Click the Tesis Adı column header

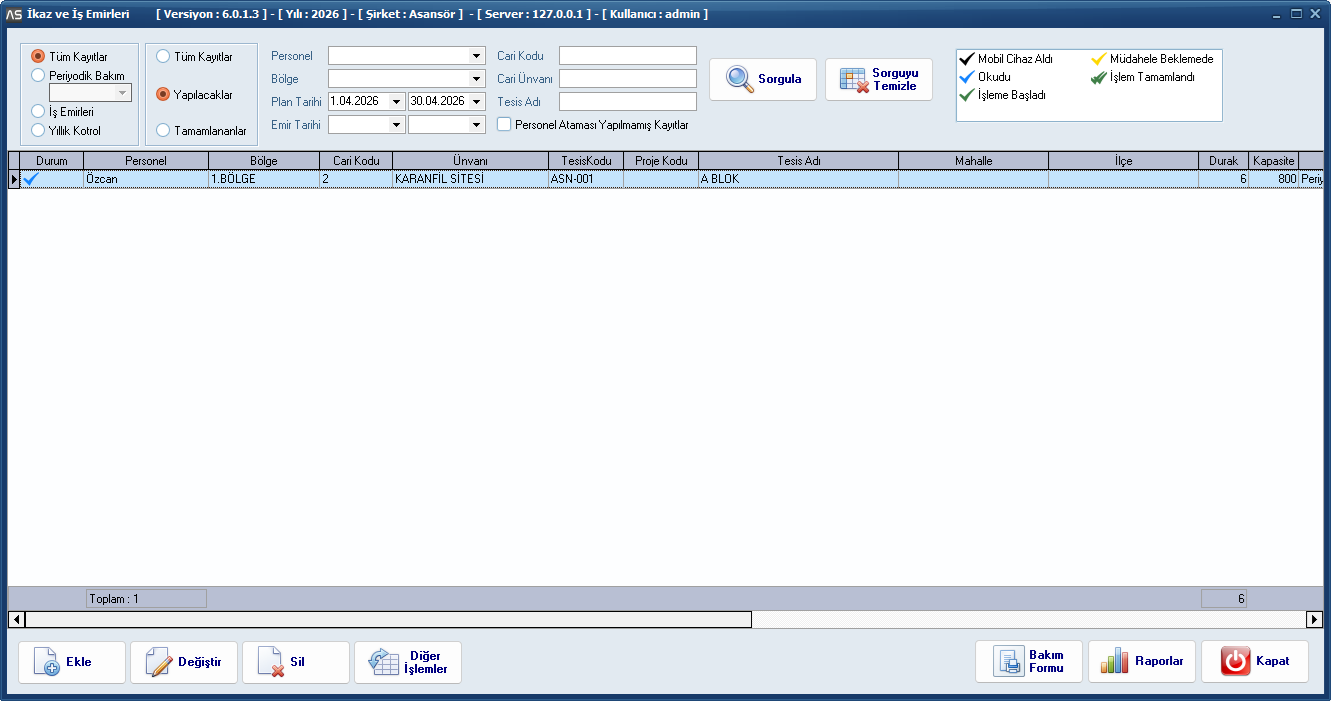tap(798, 161)
